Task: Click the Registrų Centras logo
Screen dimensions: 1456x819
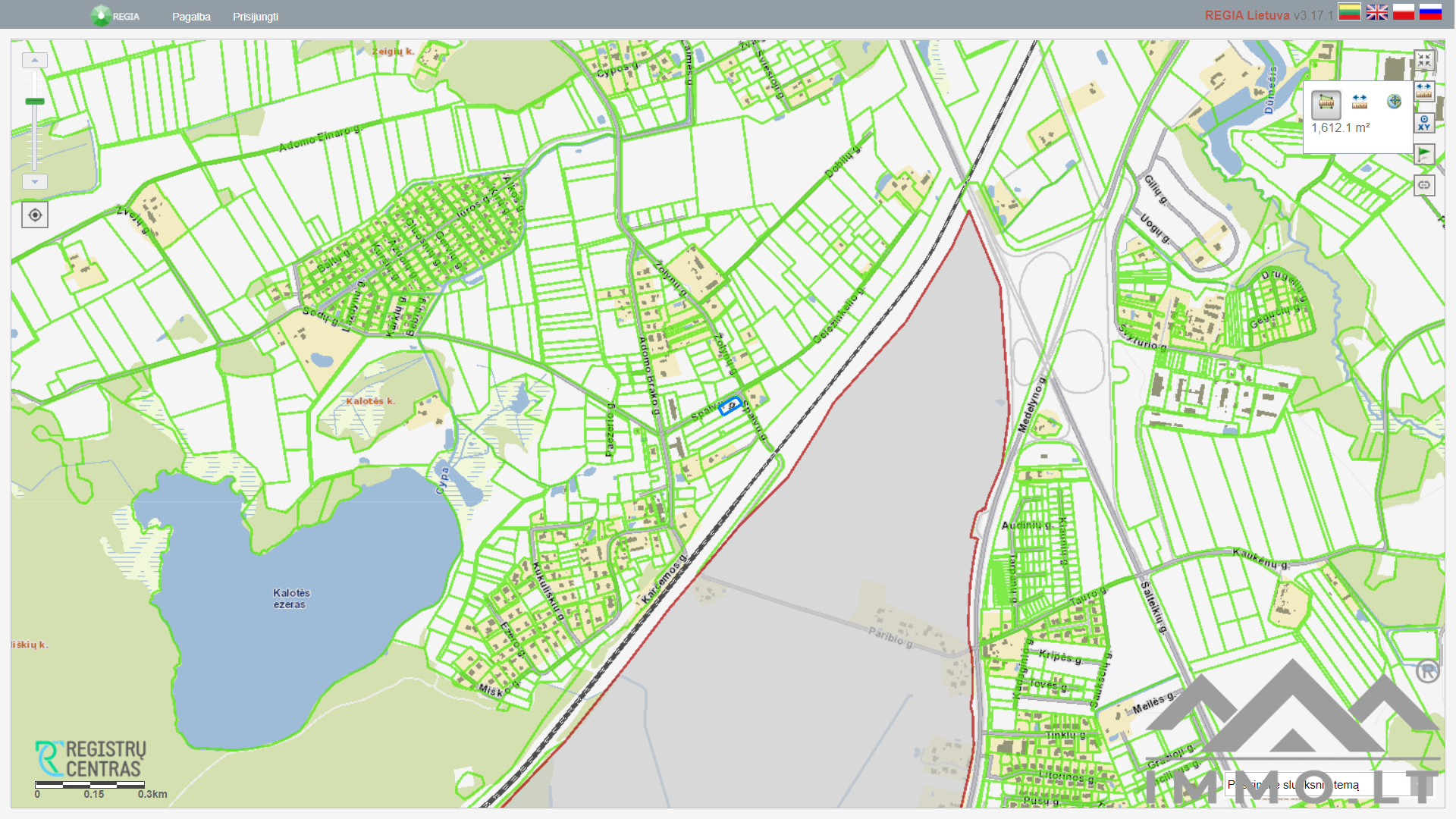Action: pos(91,759)
